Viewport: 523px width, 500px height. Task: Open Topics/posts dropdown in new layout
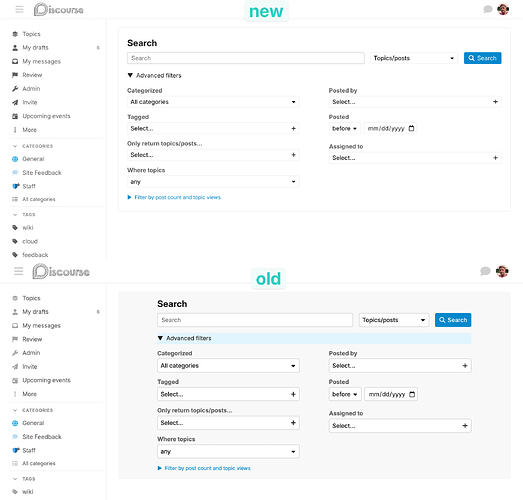click(414, 58)
